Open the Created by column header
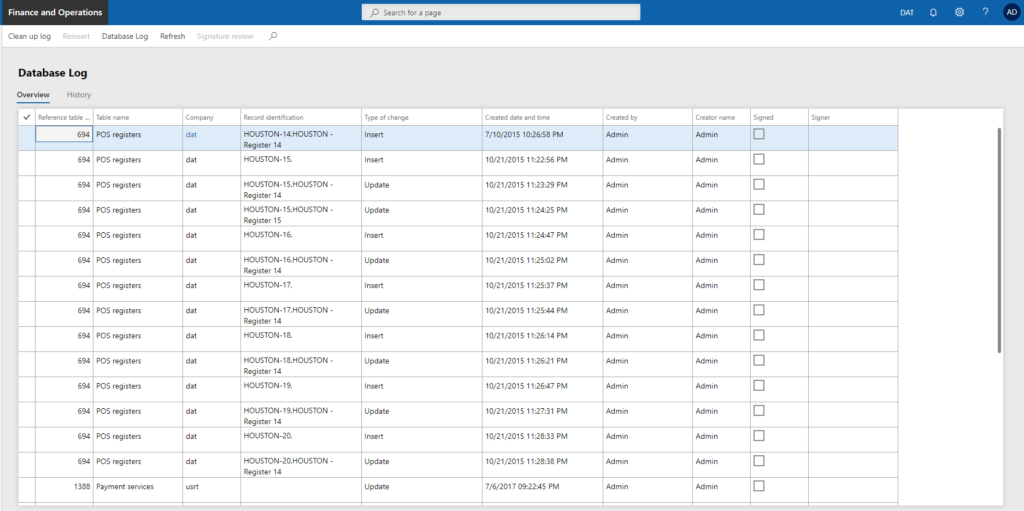This screenshot has width=1024, height=511. 648,118
